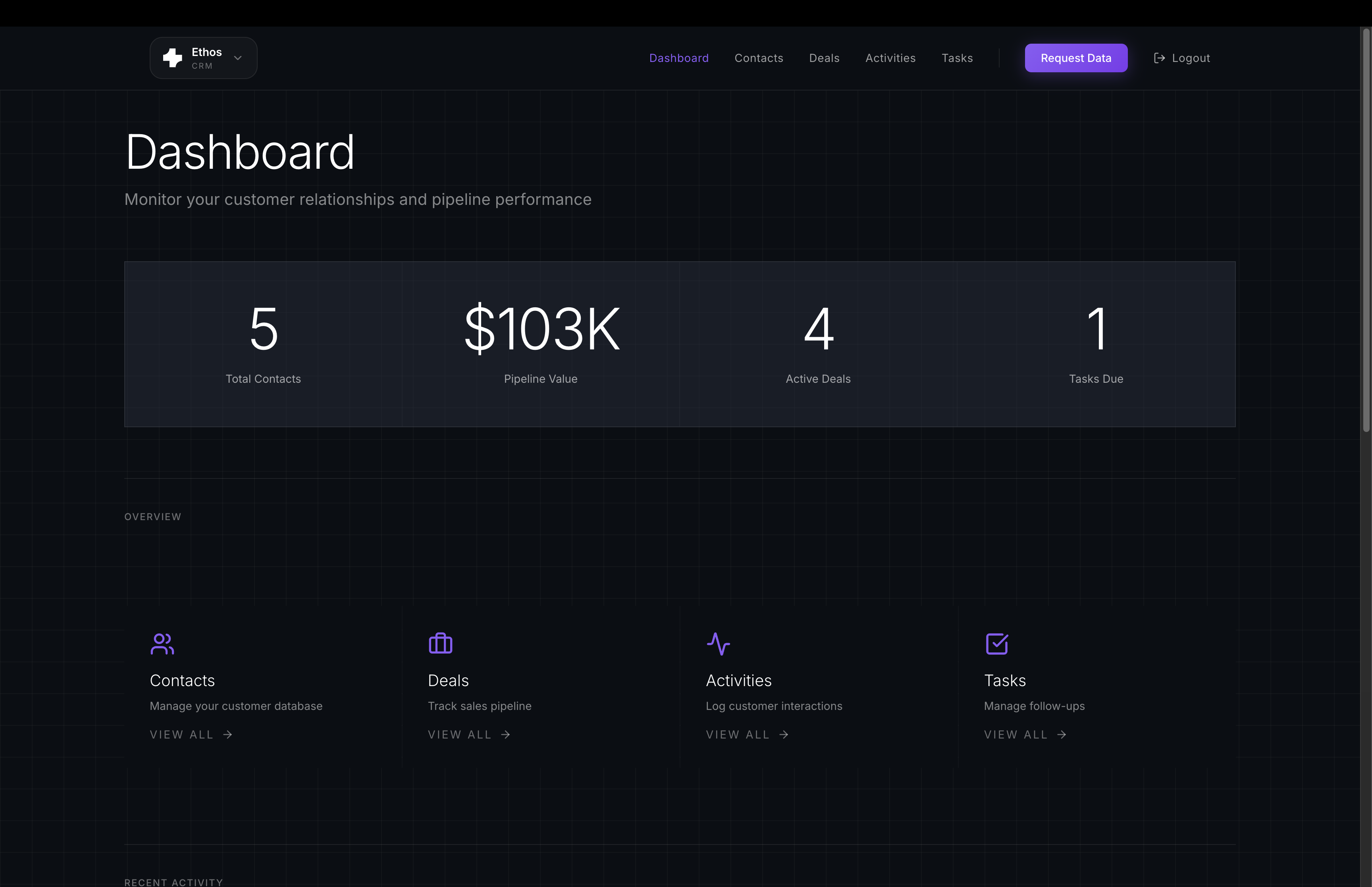The image size is (1372, 887).
Task: Click the Logout door-arrow icon
Action: coord(1159,58)
